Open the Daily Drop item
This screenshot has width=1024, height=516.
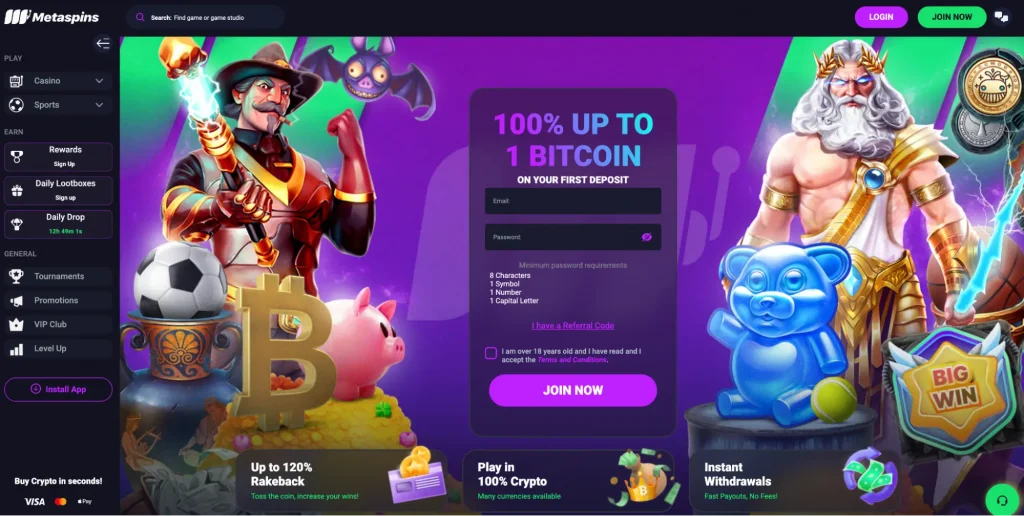pos(58,224)
